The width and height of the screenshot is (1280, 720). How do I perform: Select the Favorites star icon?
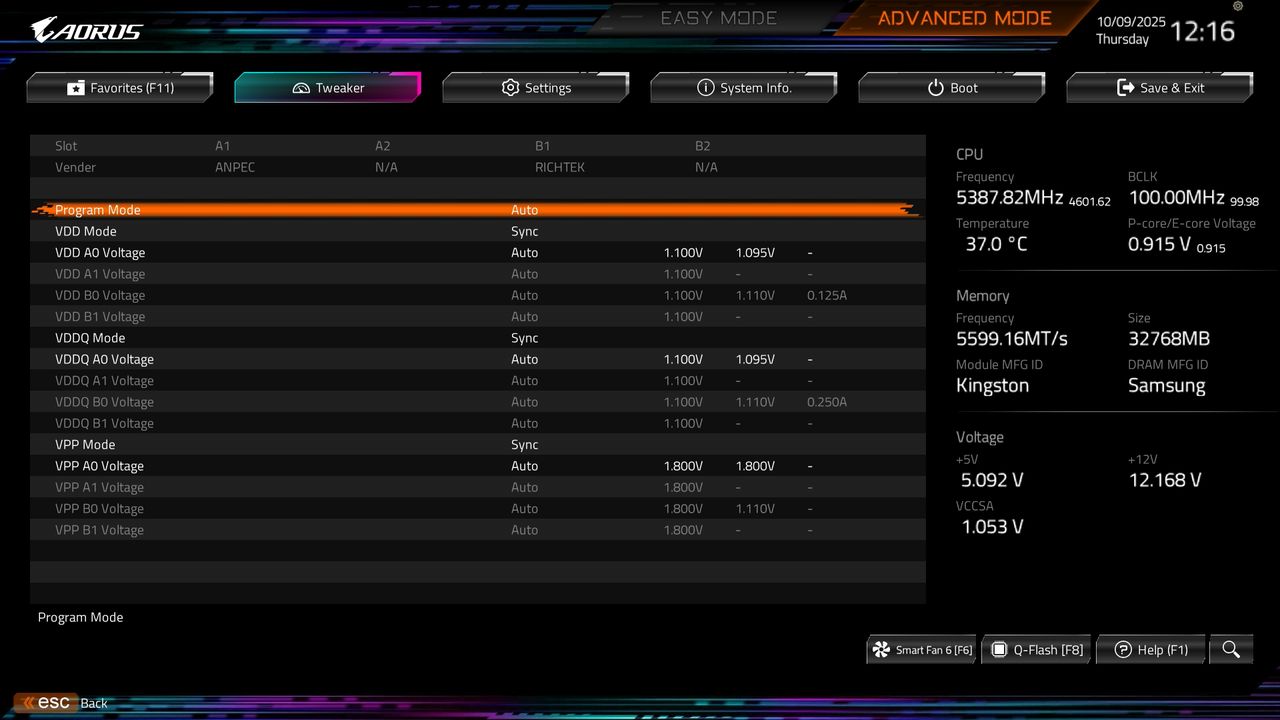point(76,87)
